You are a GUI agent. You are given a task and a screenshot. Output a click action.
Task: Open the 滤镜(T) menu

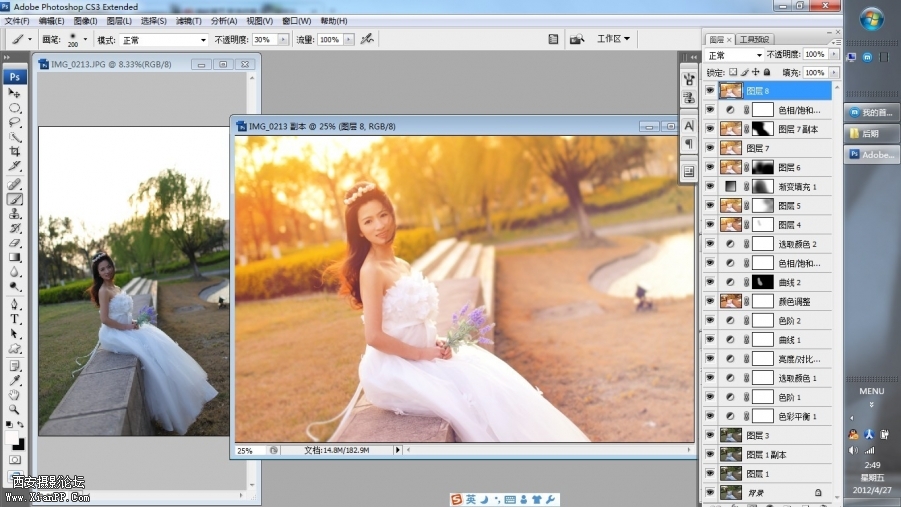188,20
